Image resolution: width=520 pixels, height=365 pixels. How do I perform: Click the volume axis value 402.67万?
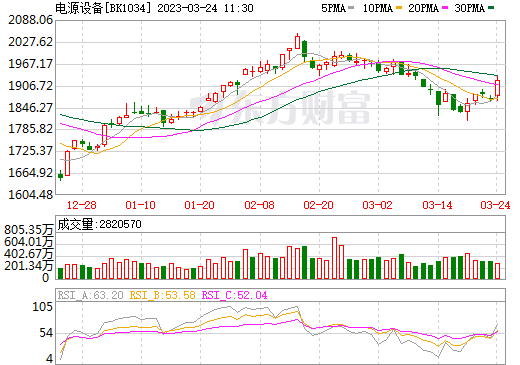29,254
